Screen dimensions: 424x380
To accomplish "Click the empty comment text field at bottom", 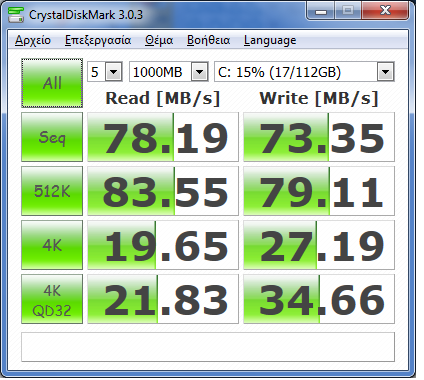I will click(208, 347).
